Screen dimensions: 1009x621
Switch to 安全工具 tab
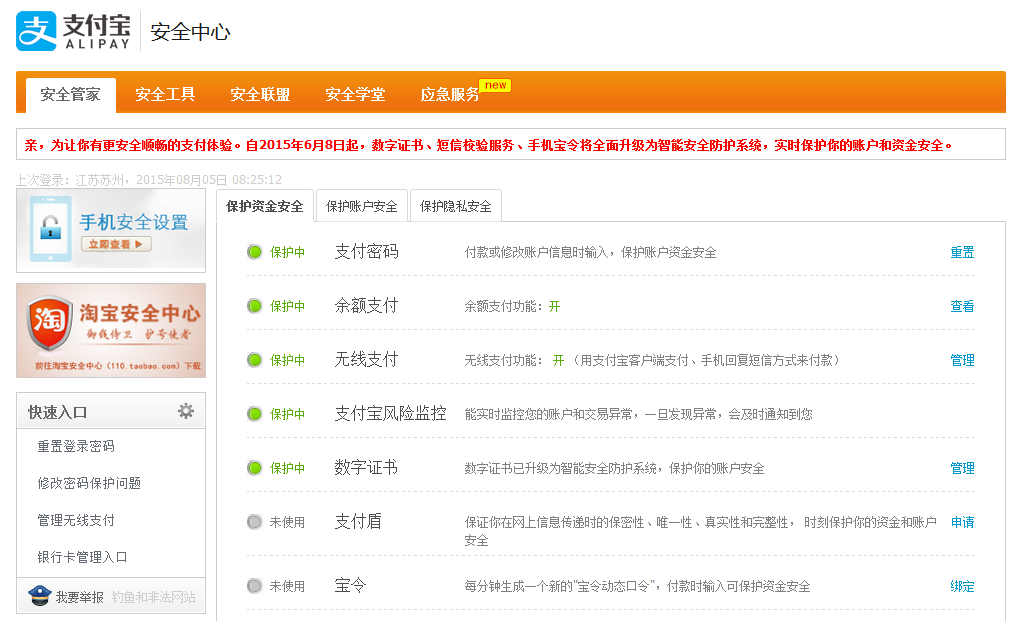coord(165,95)
